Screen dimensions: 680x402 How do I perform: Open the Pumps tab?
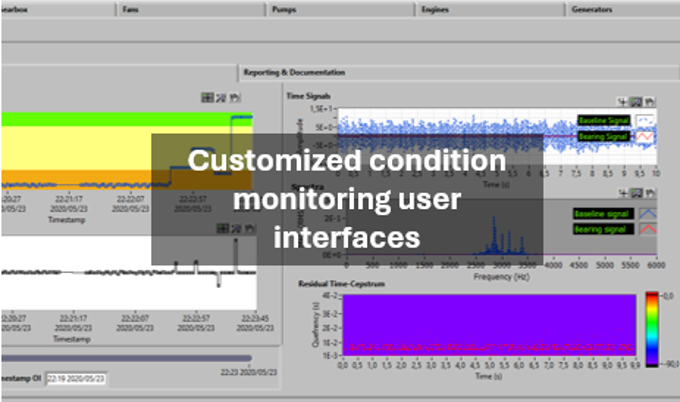pos(284,8)
